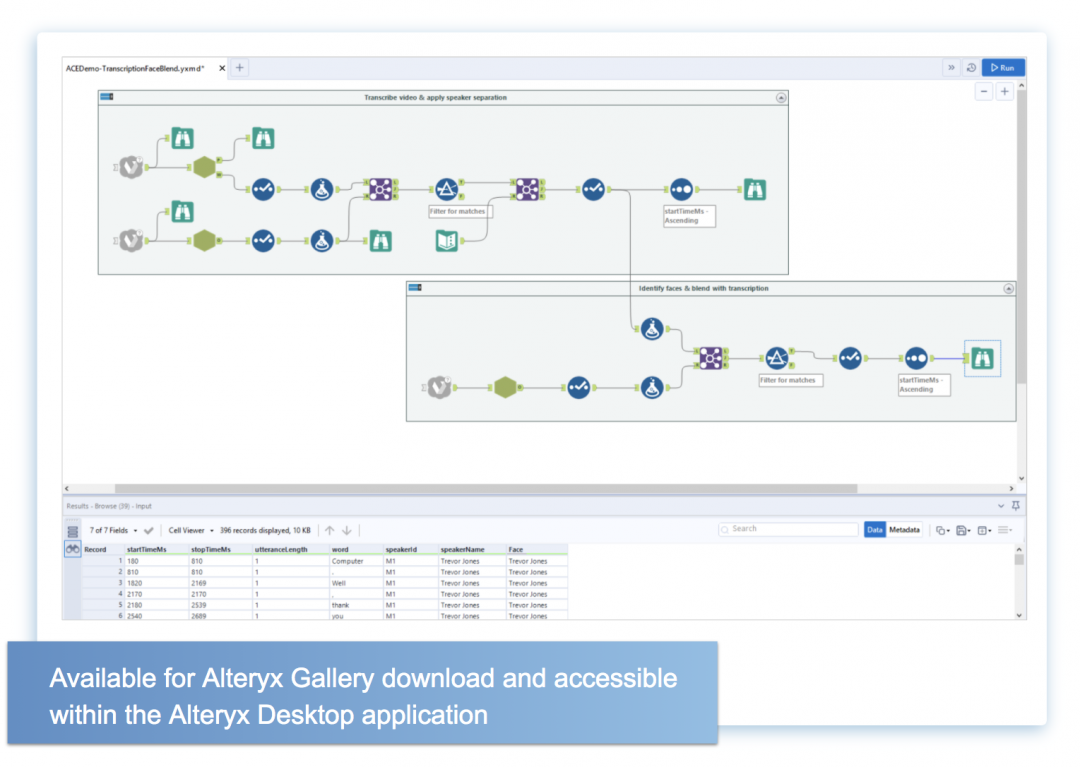Select the Sort tool in the Transcribe container

[x=681, y=189]
